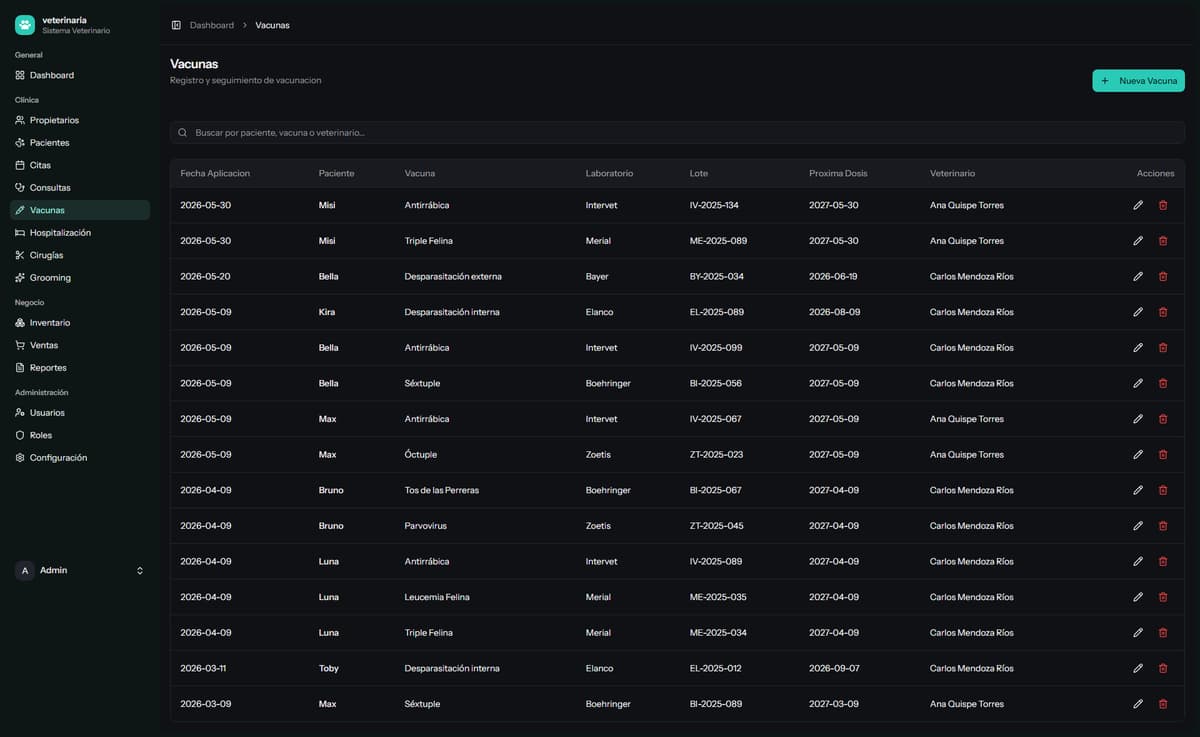Delete Kira's Desparasitación interna record
This screenshot has width=1200, height=737.
[1162, 312]
